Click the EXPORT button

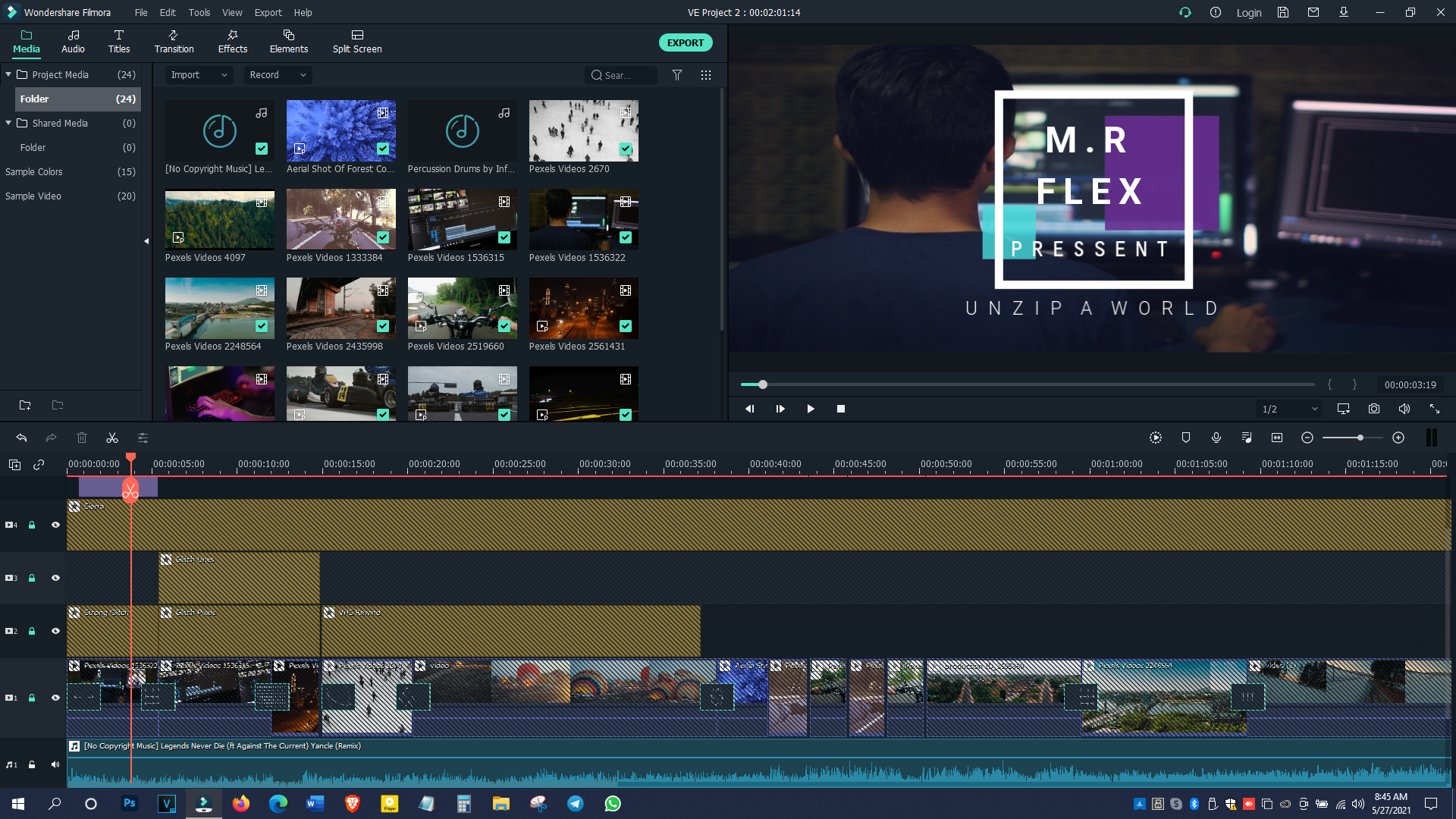click(685, 42)
